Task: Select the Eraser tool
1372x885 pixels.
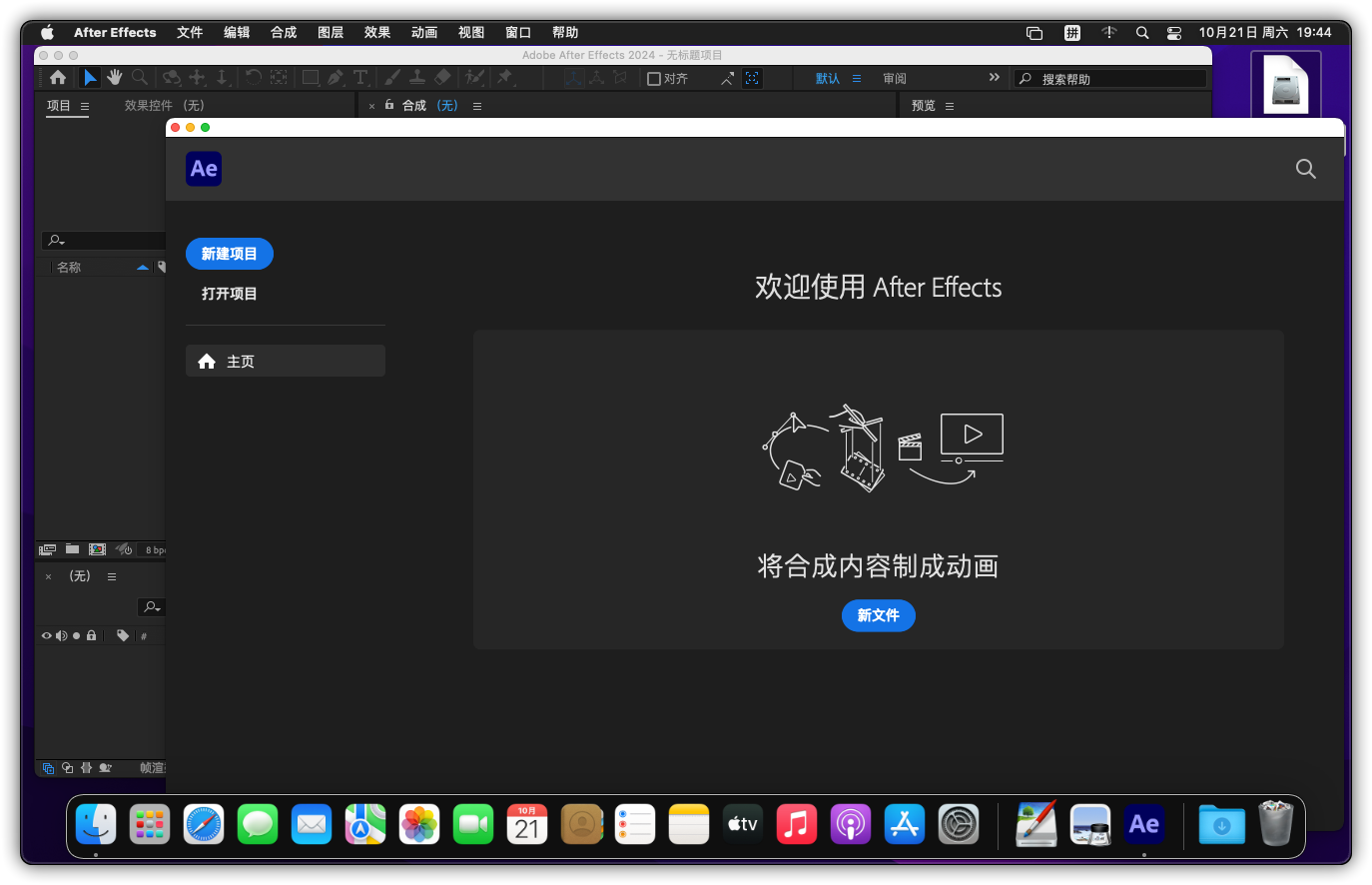Action: click(x=442, y=77)
